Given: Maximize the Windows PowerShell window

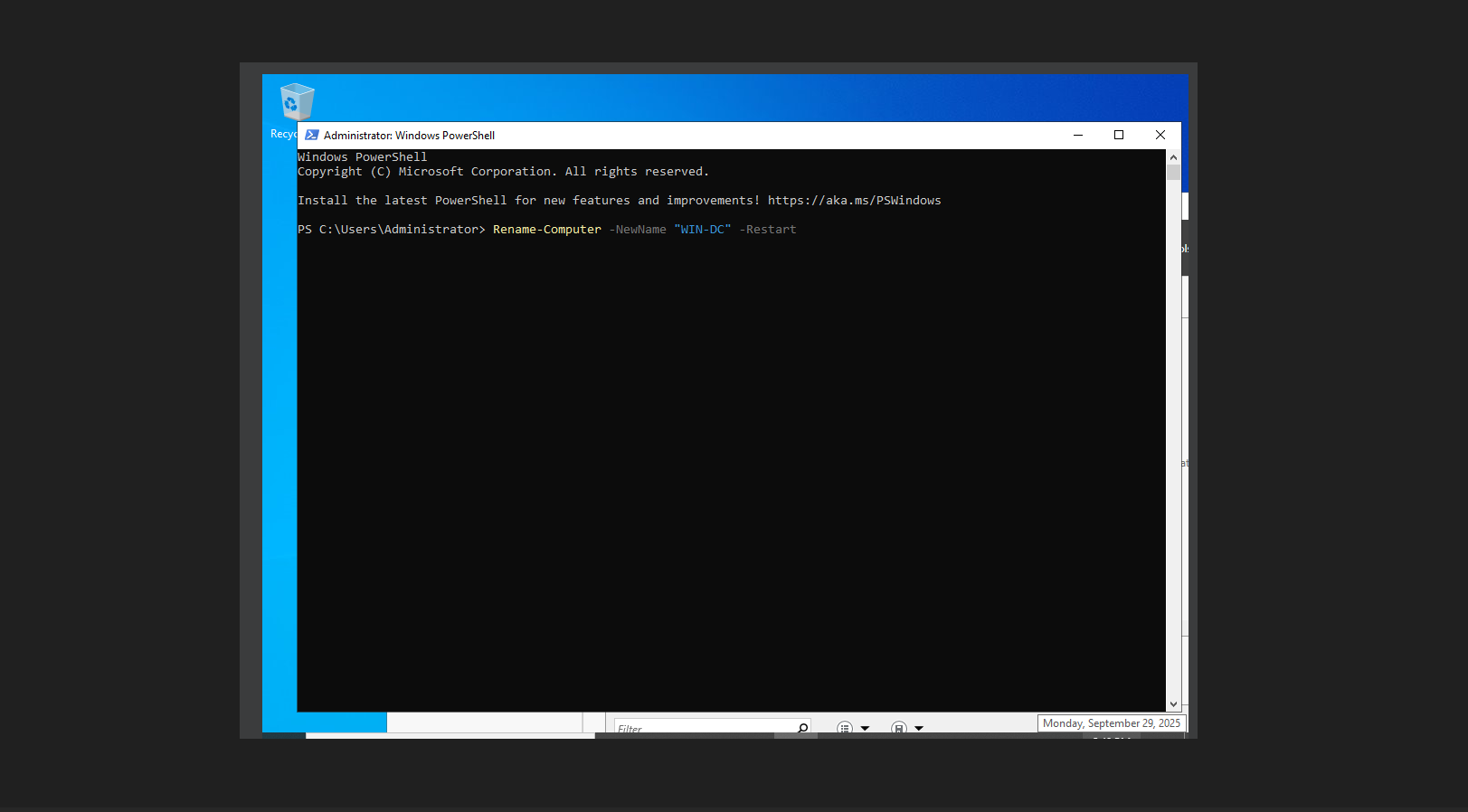Looking at the screenshot, I should (1119, 135).
